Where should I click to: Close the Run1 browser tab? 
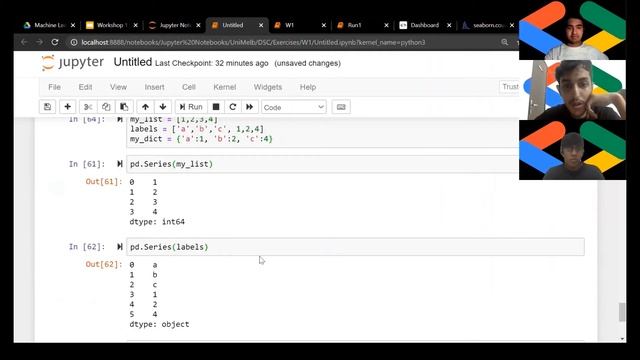coord(387,25)
